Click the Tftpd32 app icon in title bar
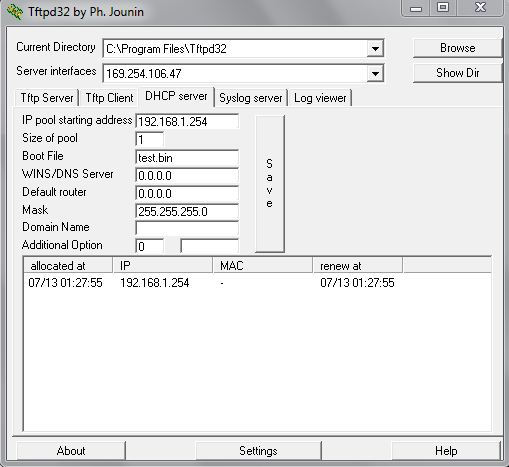The height and width of the screenshot is (467, 509). [15, 11]
